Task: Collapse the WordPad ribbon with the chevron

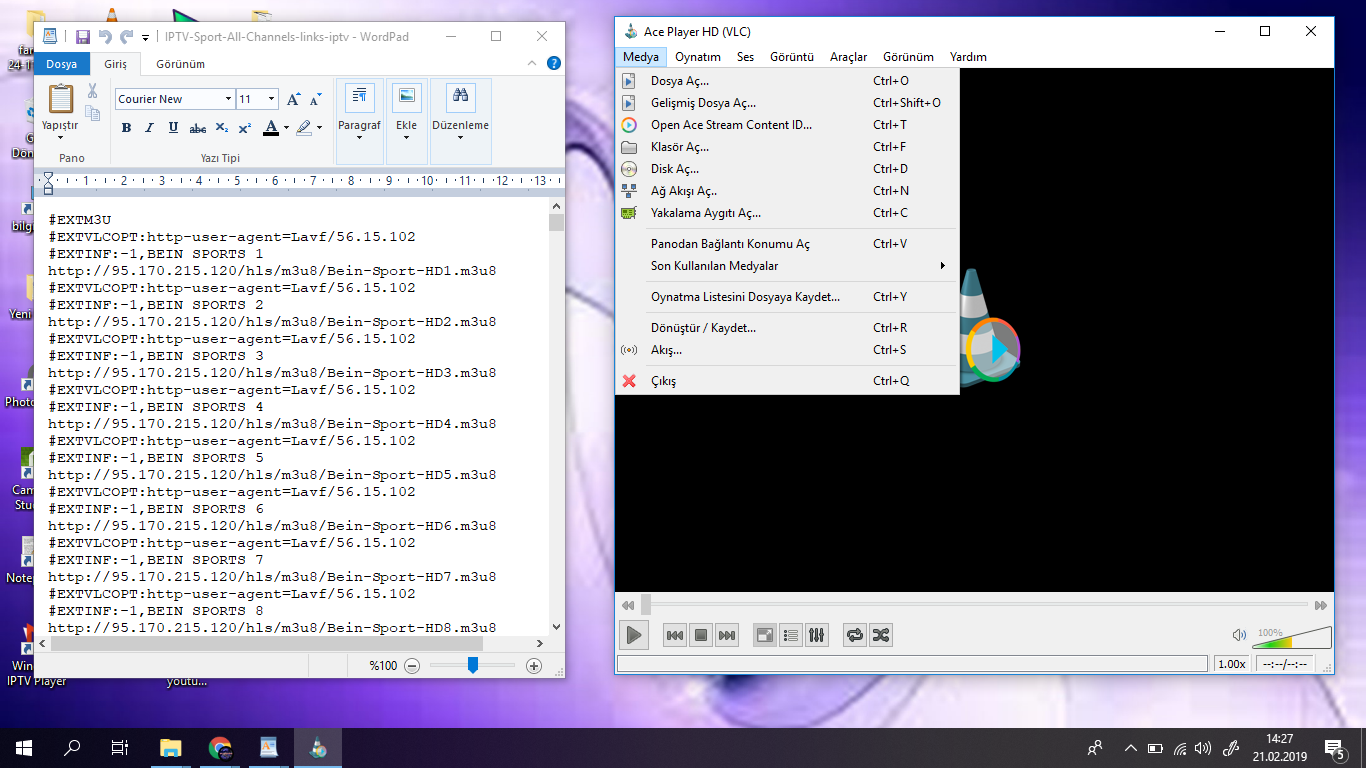Action: coord(531,63)
